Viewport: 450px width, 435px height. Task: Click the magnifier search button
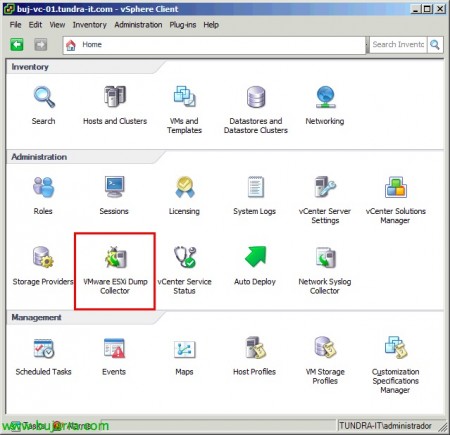coord(435,44)
